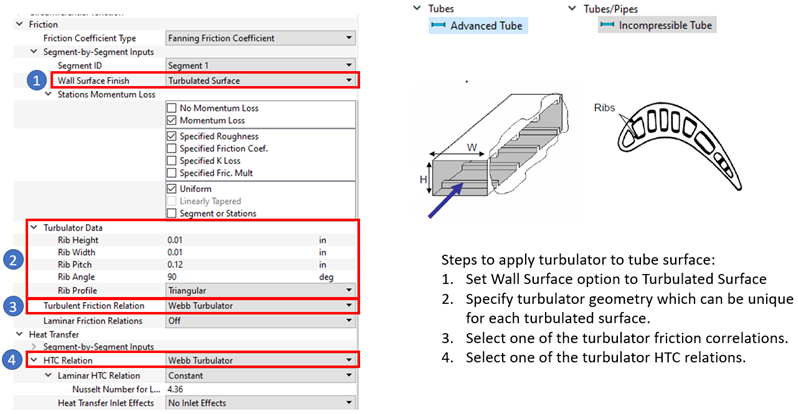
Task: Uncheck the Momentum Loss checkbox
Action: [172, 119]
